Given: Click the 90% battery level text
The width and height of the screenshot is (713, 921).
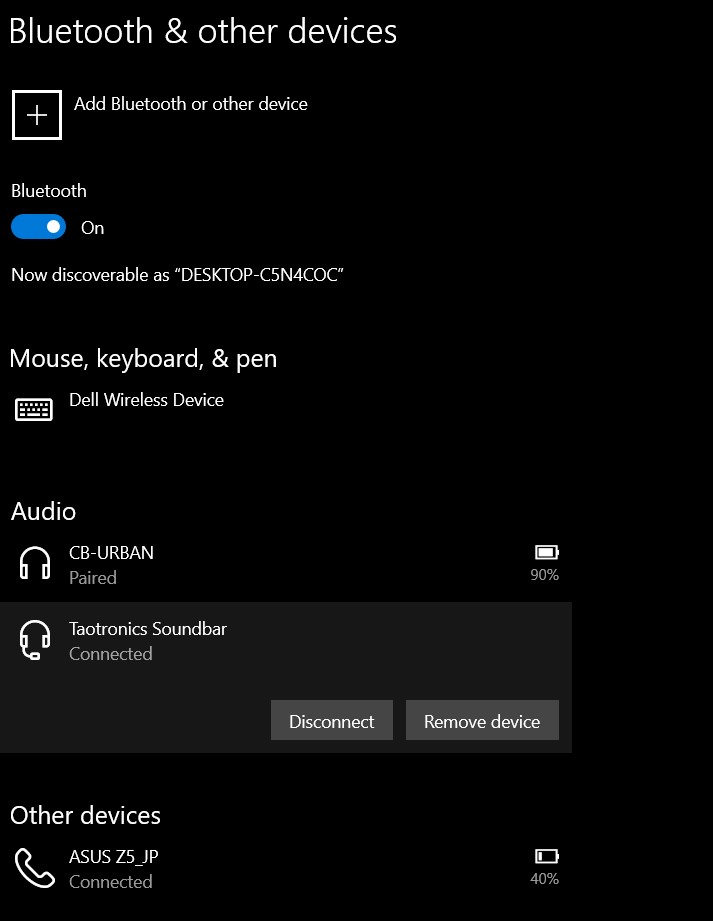Looking at the screenshot, I should (x=544, y=574).
